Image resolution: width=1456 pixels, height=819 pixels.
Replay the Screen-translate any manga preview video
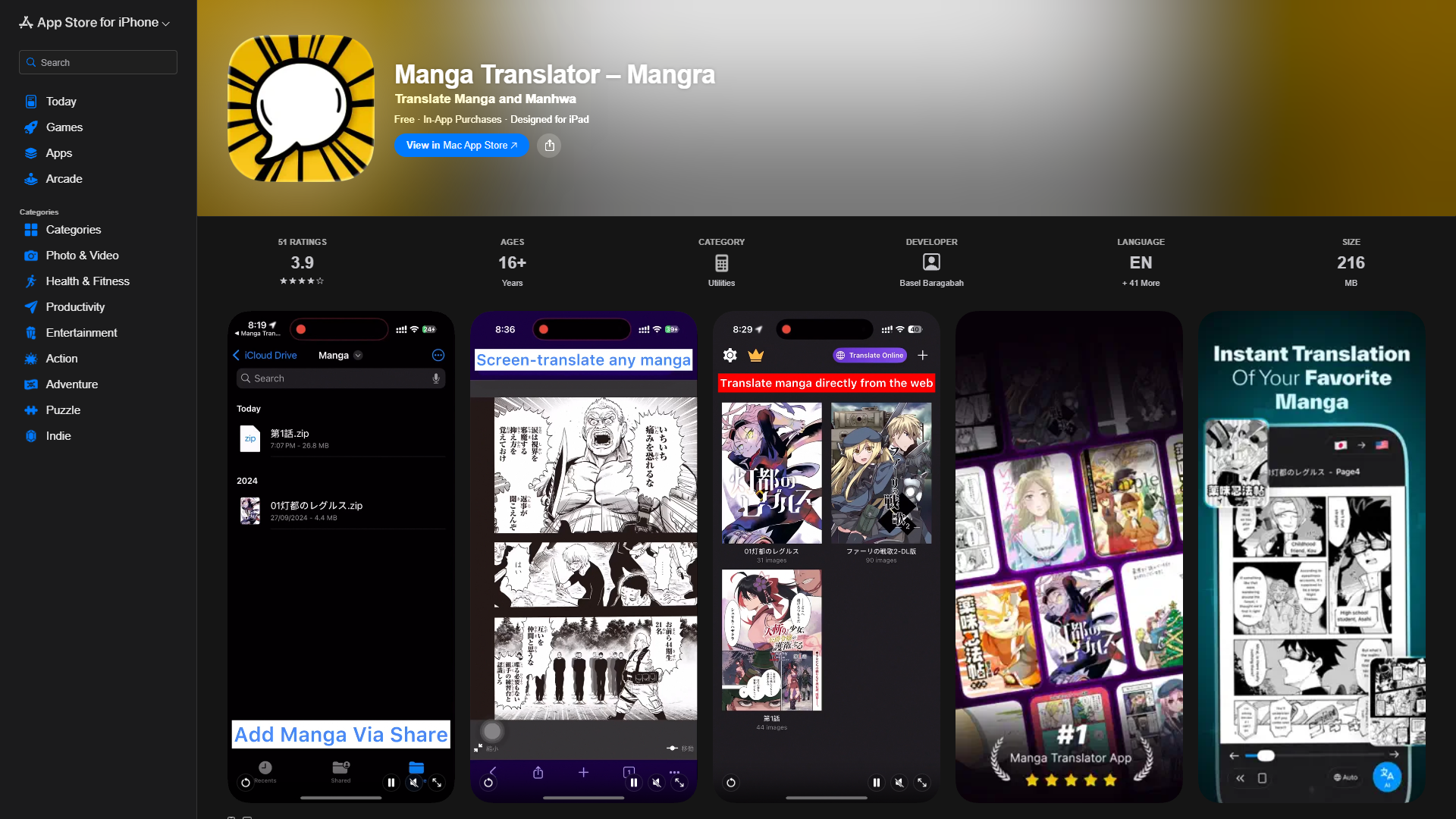(488, 783)
